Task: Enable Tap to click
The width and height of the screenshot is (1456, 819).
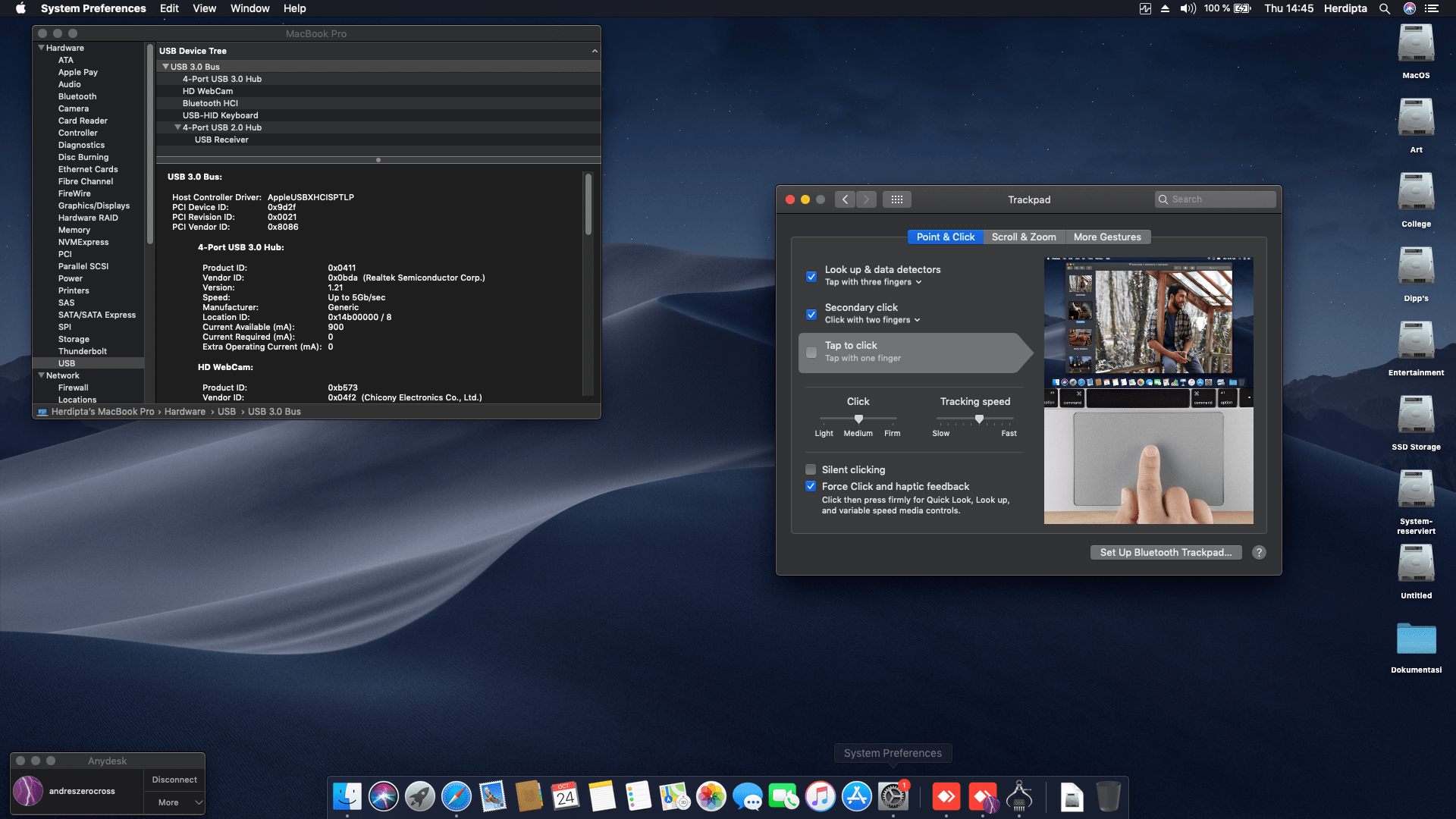Action: [x=811, y=352]
